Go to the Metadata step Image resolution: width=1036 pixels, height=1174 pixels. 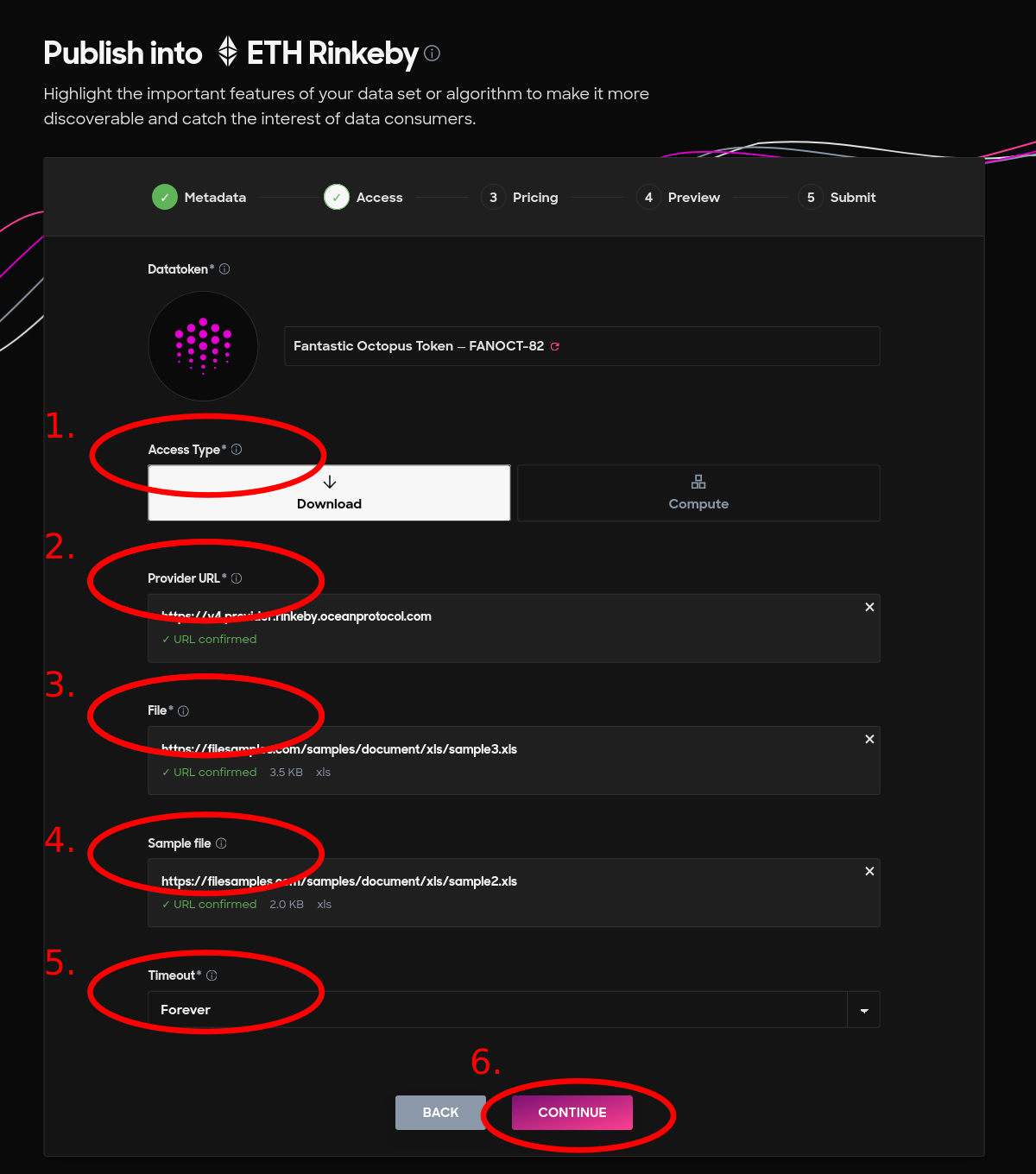[199, 198]
